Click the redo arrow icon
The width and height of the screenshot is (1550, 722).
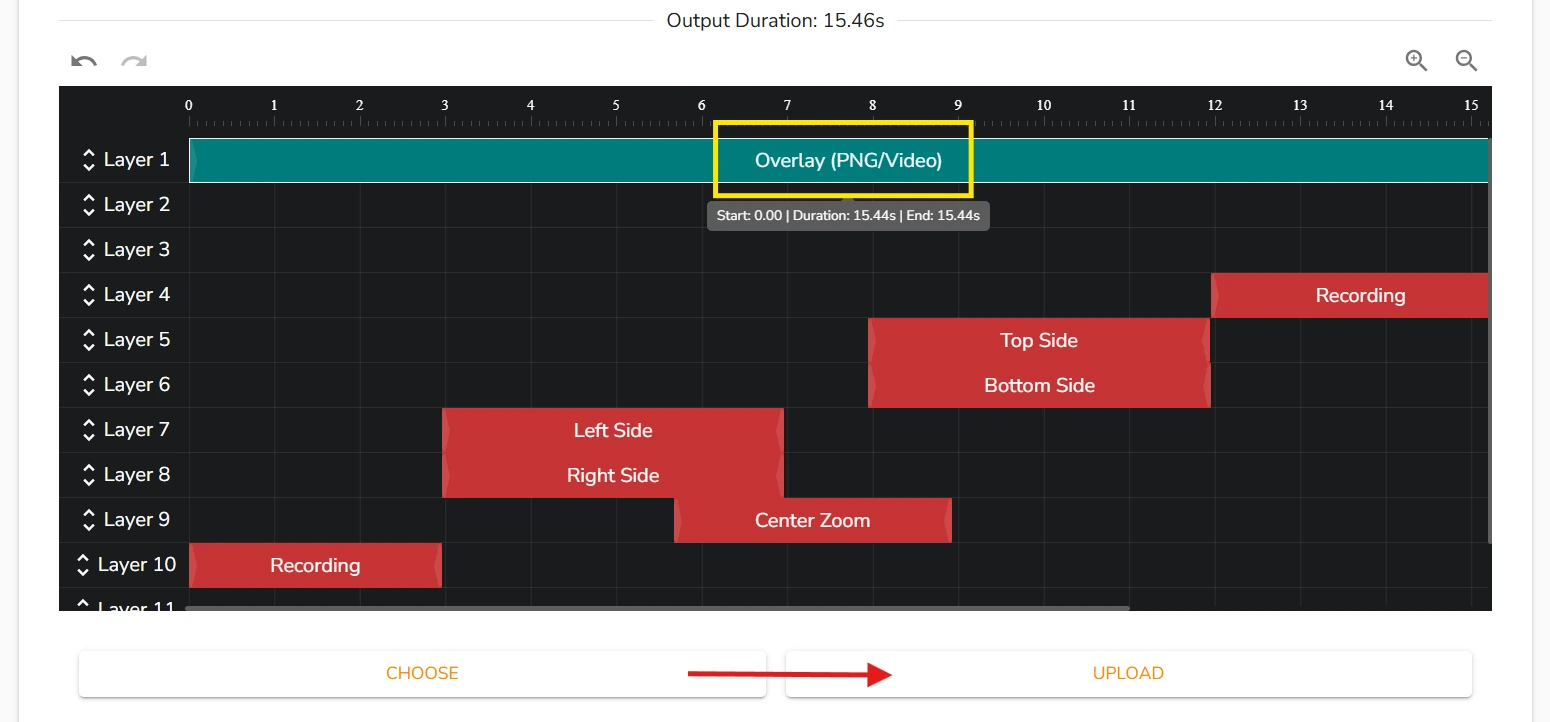134,61
